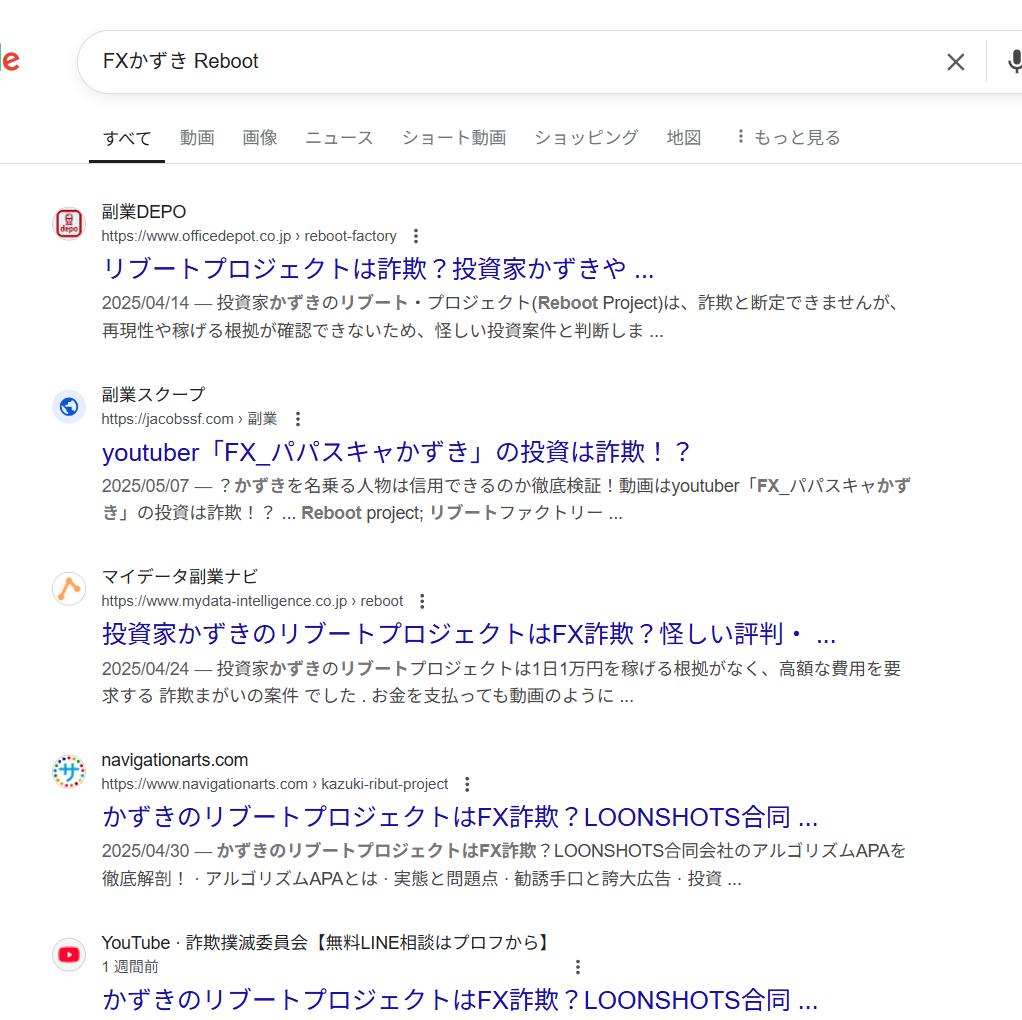The width and height of the screenshot is (1022, 1020).
Task: Switch to the ショート動画 tab
Action: [x=454, y=138]
